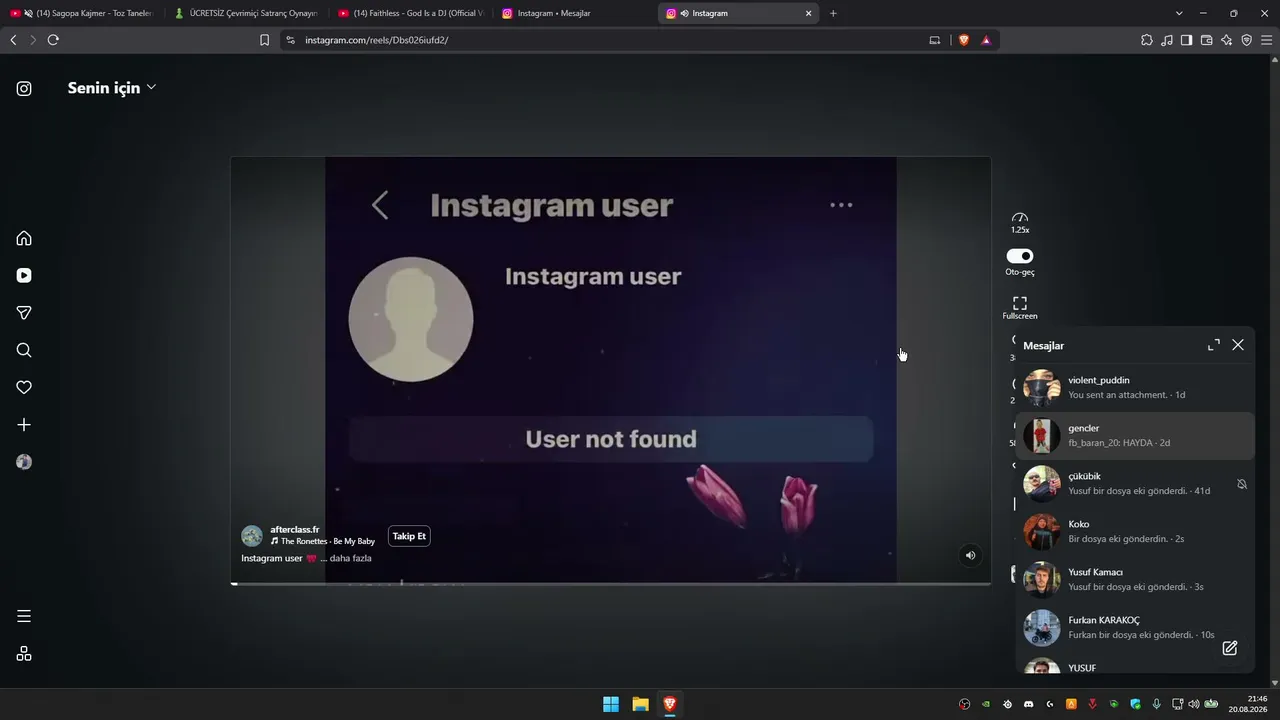Open the Leo AI sparkle icon

[x=1226, y=40]
